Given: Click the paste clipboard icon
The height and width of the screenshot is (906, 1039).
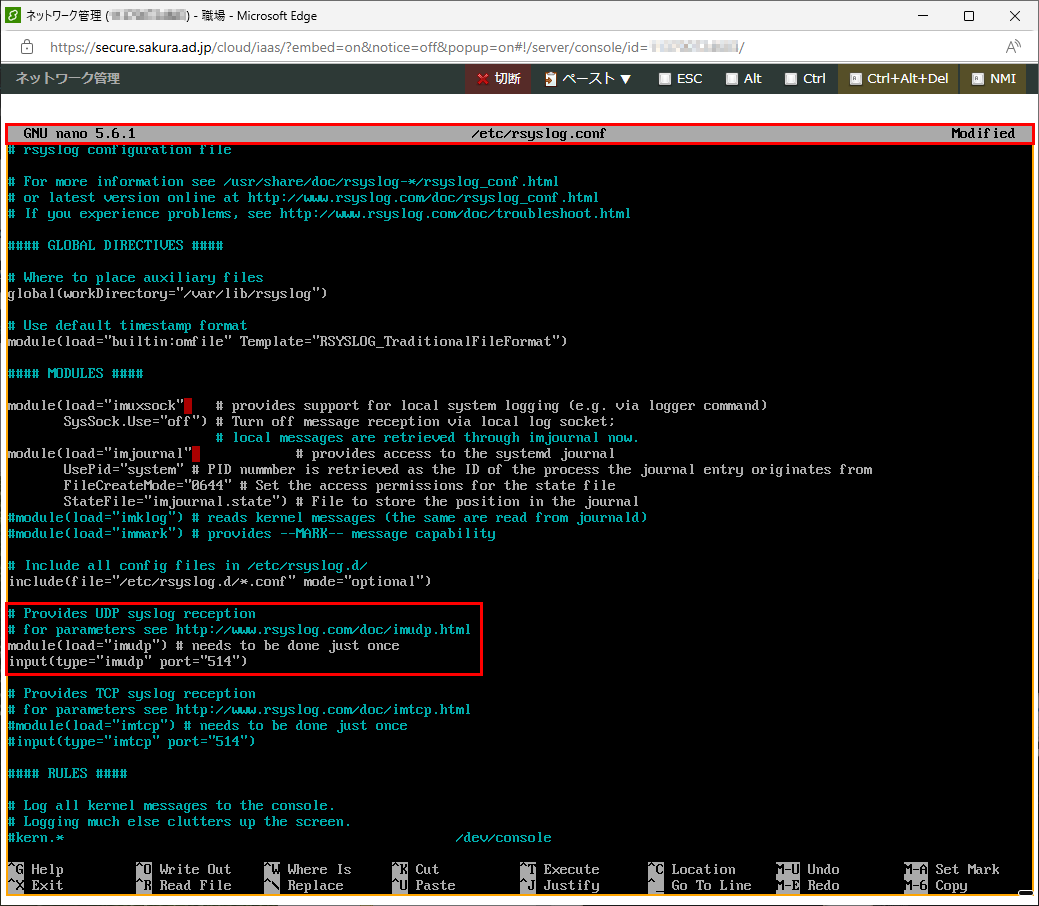Looking at the screenshot, I should click(x=550, y=79).
